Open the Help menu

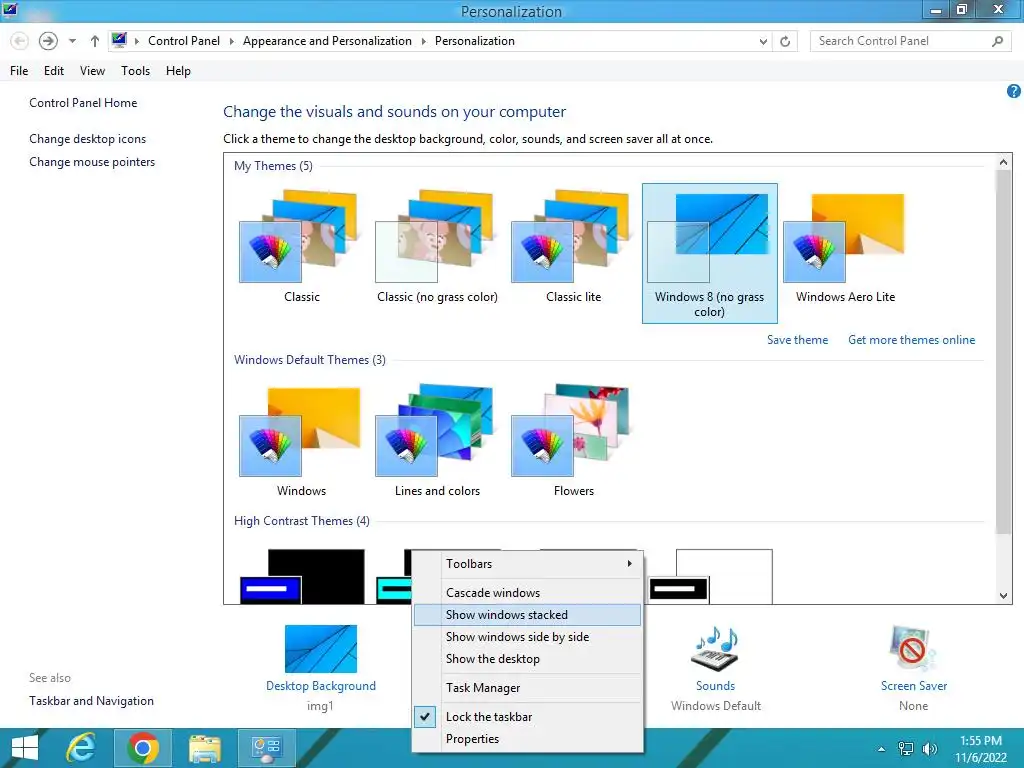point(178,71)
